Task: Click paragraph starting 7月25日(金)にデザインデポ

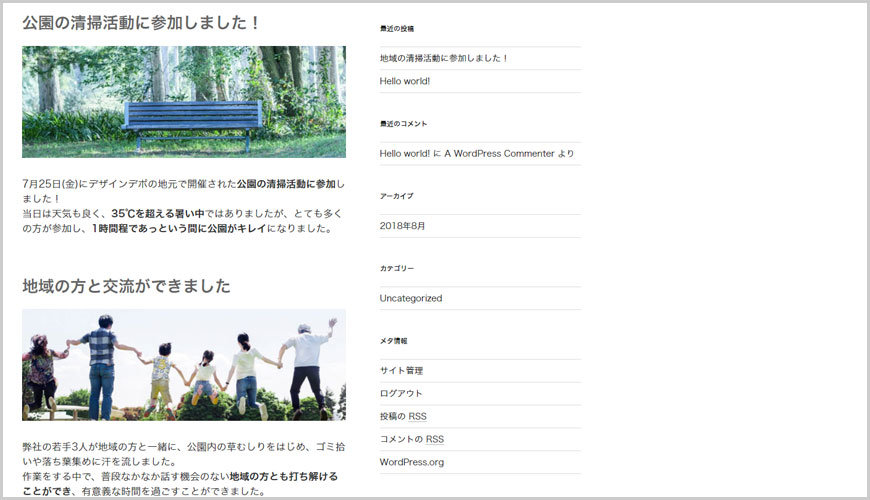Action: (184, 206)
